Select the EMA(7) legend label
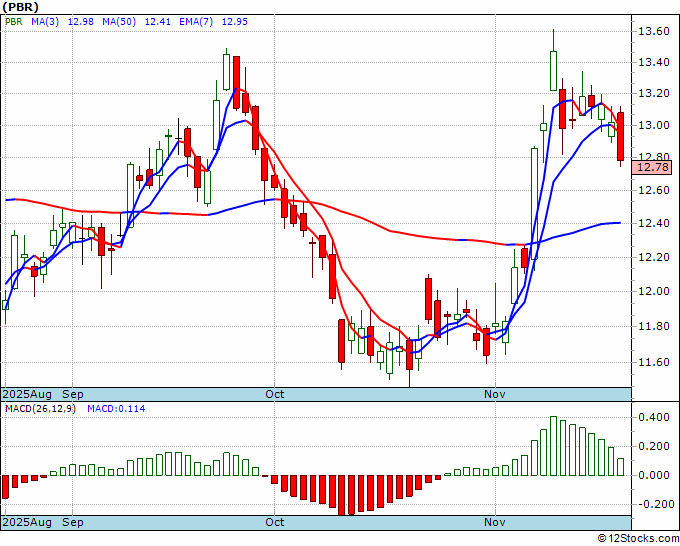The image size is (680, 546). [x=196, y=22]
